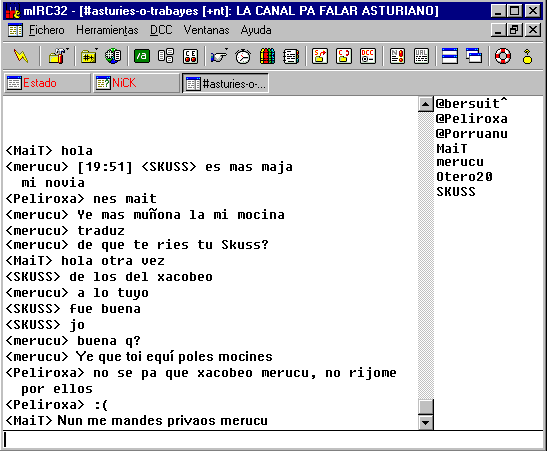Screen dimensions: 547x451
Task: Open the Ventanas menu
Action: point(207,30)
